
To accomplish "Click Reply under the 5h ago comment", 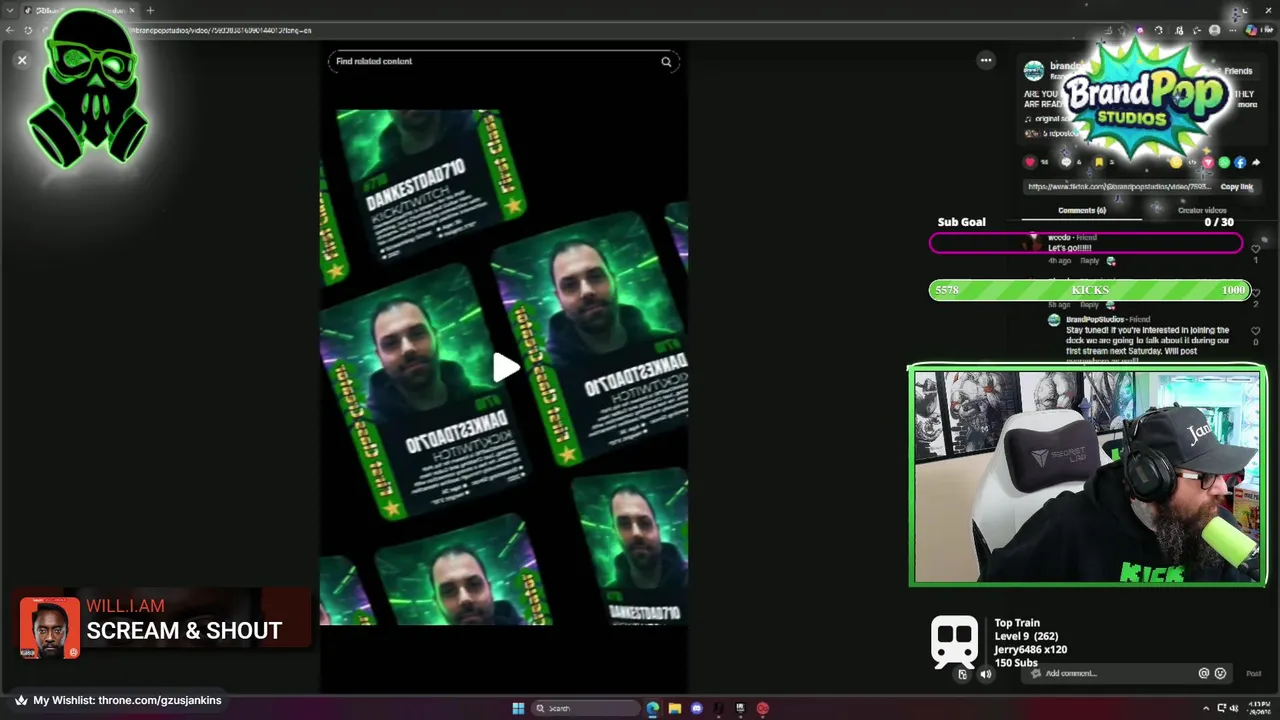I will (x=1089, y=305).
